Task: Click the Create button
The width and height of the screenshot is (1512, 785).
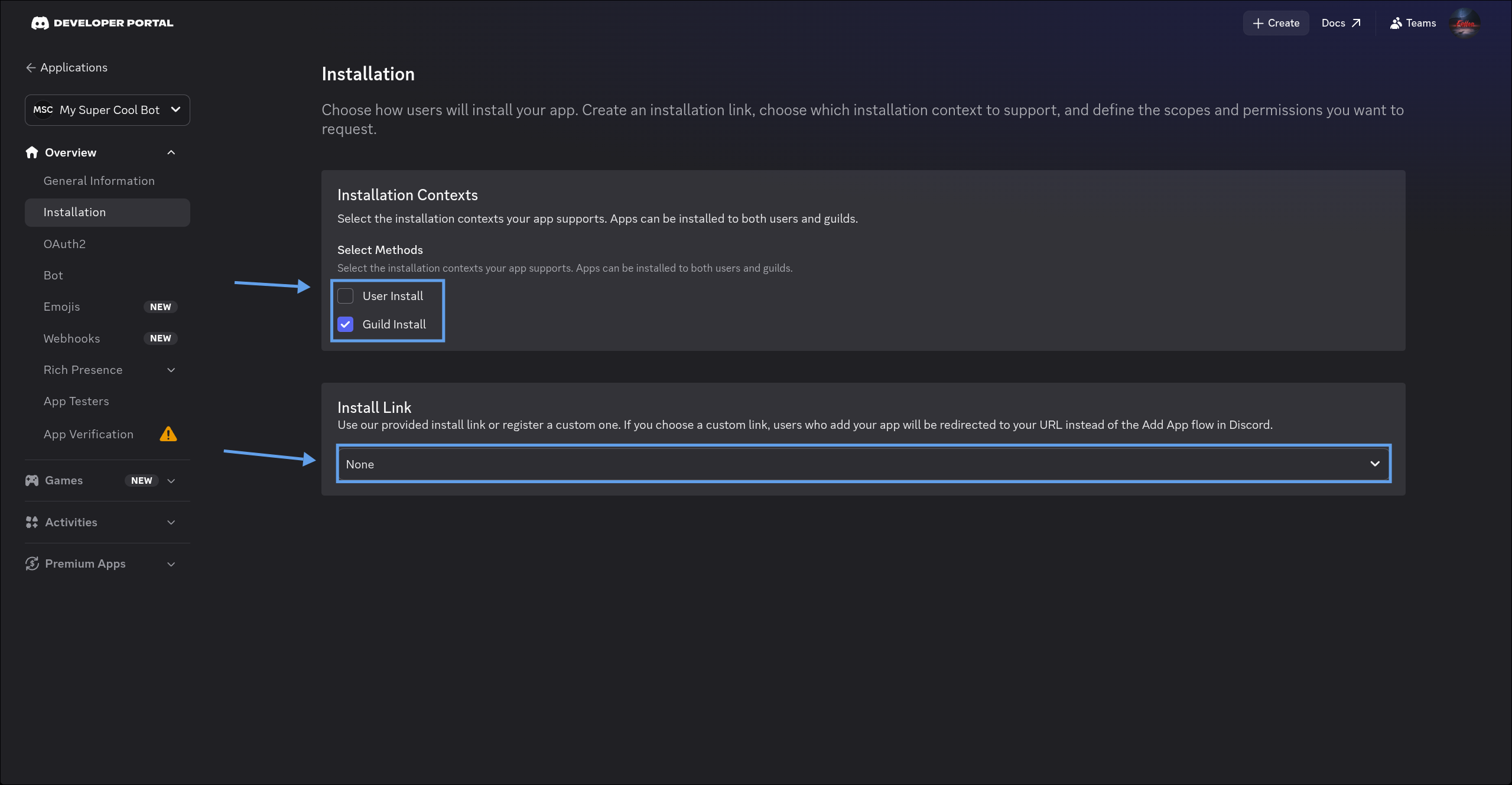Action: pos(1276,23)
